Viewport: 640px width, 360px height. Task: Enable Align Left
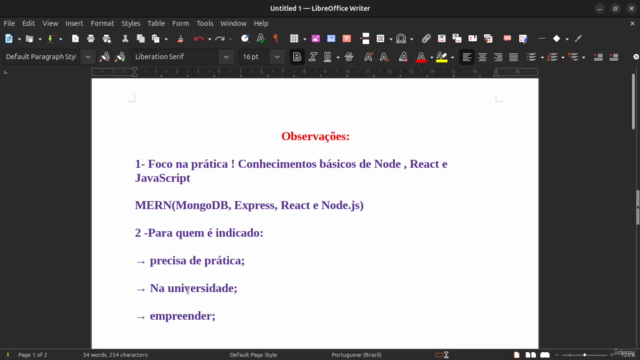click(x=467, y=57)
